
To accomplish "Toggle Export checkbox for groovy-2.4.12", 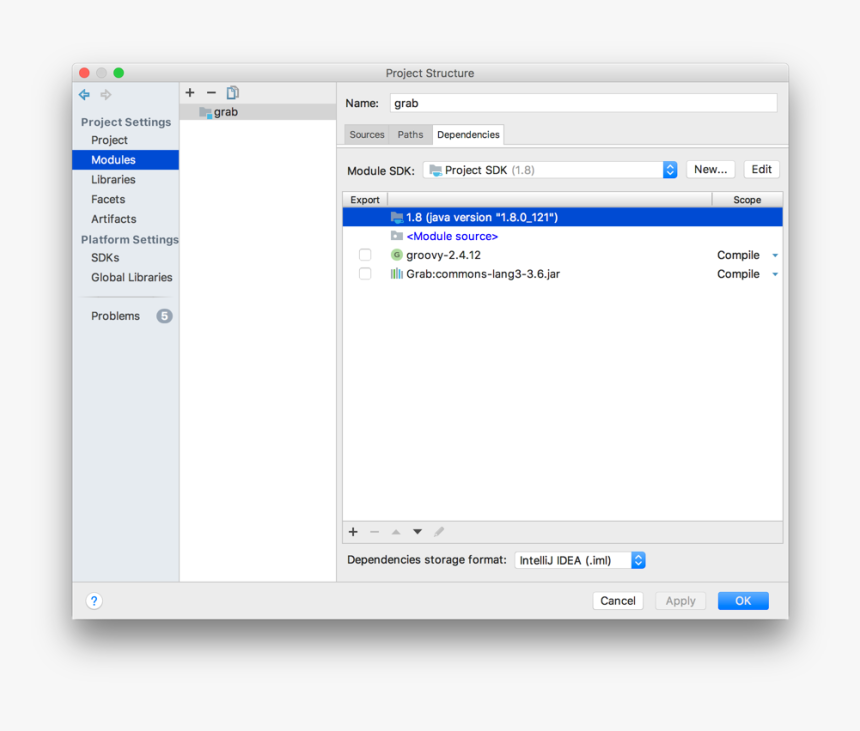I will [x=365, y=254].
